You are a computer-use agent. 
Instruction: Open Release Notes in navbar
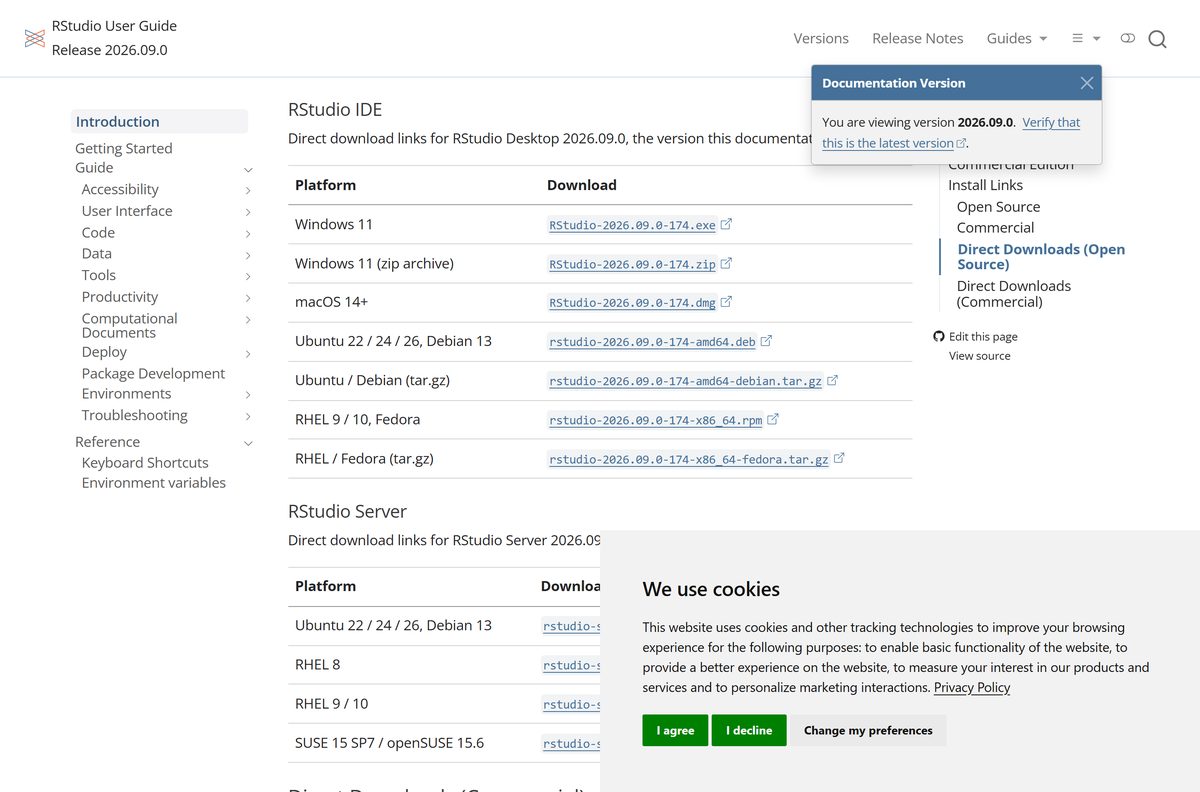coord(917,38)
